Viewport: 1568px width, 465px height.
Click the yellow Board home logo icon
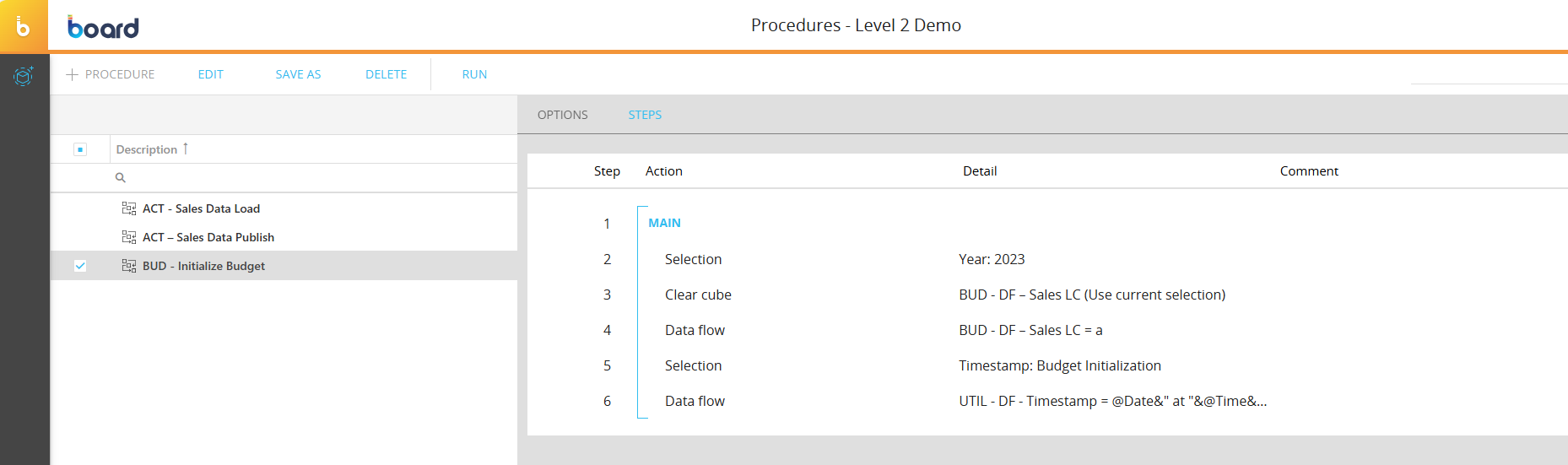tap(24, 26)
